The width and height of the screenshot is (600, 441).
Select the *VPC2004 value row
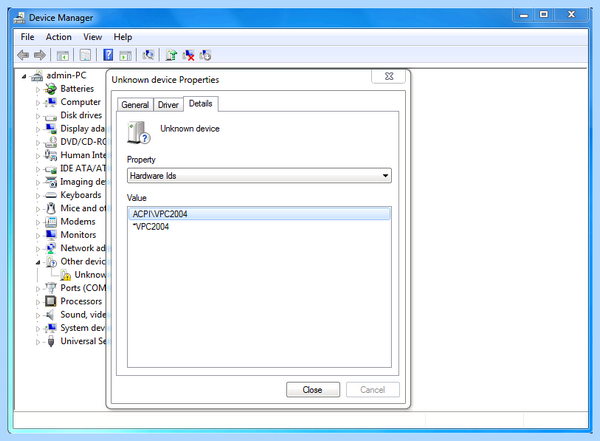[259, 227]
